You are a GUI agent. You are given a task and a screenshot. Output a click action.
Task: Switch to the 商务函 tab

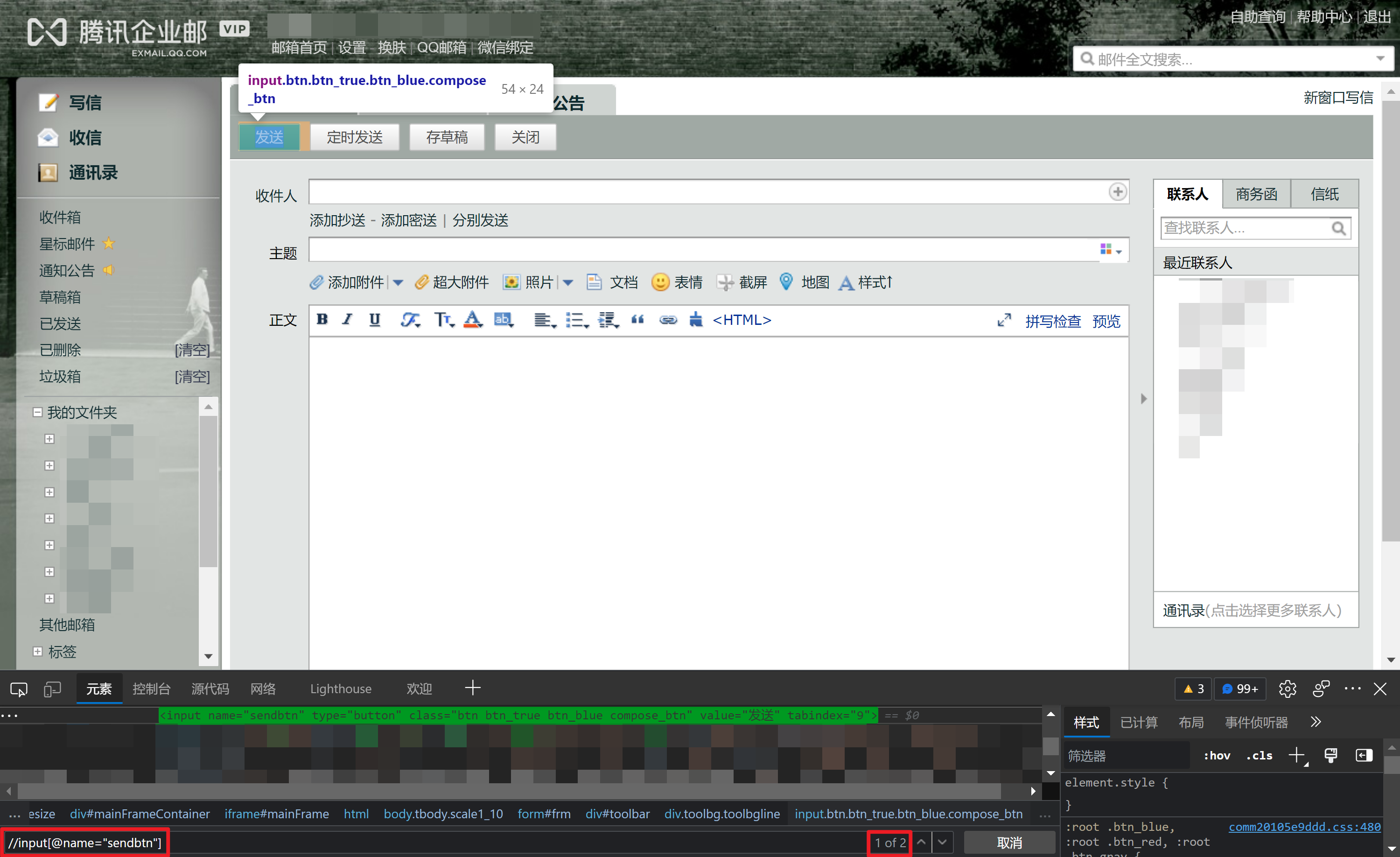[x=1256, y=194]
